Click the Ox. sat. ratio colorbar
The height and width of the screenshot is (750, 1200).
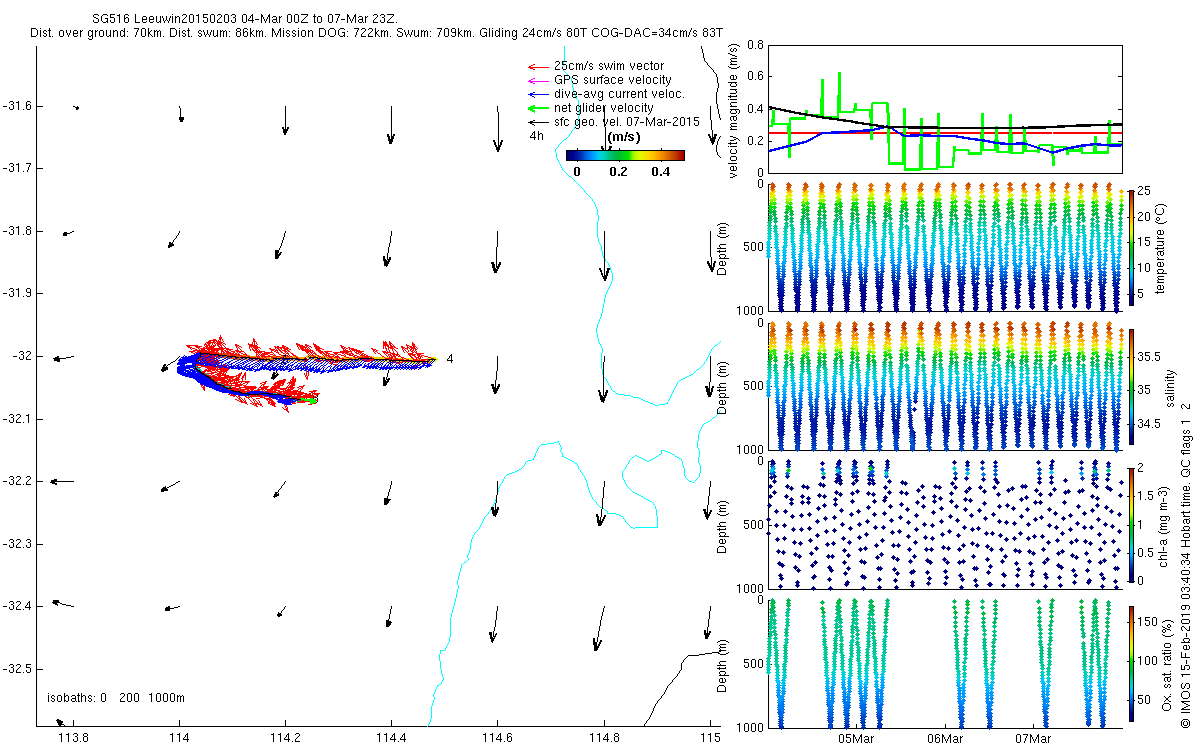(1131, 666)
